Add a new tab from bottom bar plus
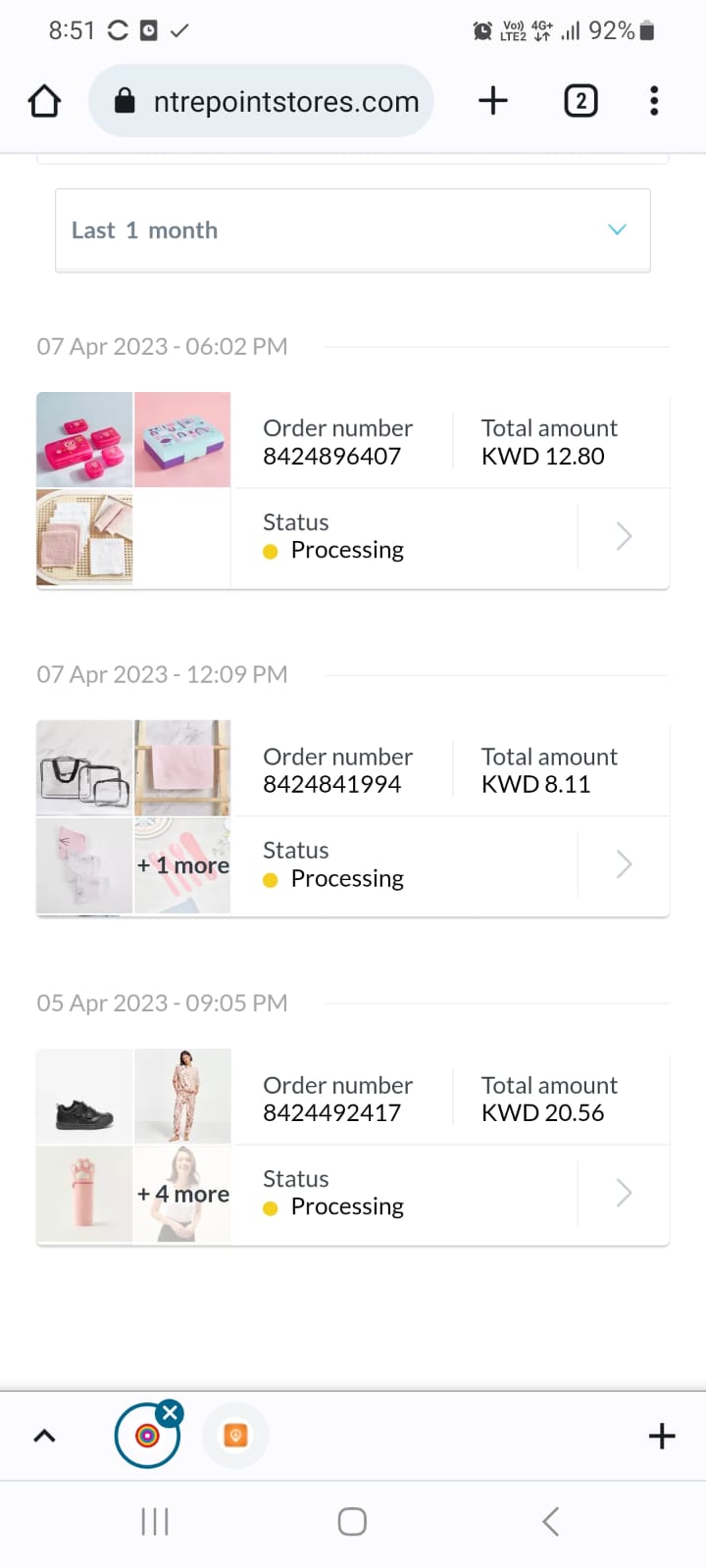This screenshot has height=1568, width=706. point(662,1436)
